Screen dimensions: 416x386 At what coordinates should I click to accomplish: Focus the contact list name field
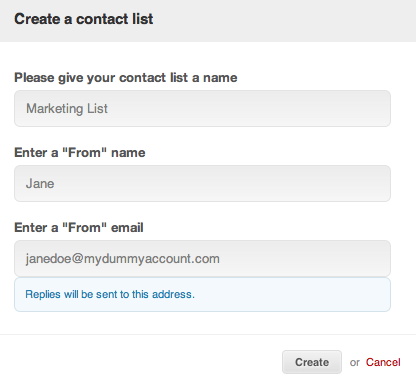[202, 108]
